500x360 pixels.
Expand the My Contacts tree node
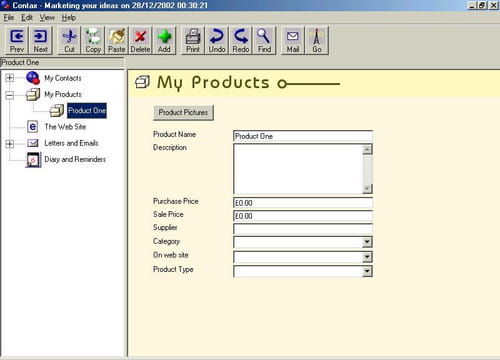point(10,78)
